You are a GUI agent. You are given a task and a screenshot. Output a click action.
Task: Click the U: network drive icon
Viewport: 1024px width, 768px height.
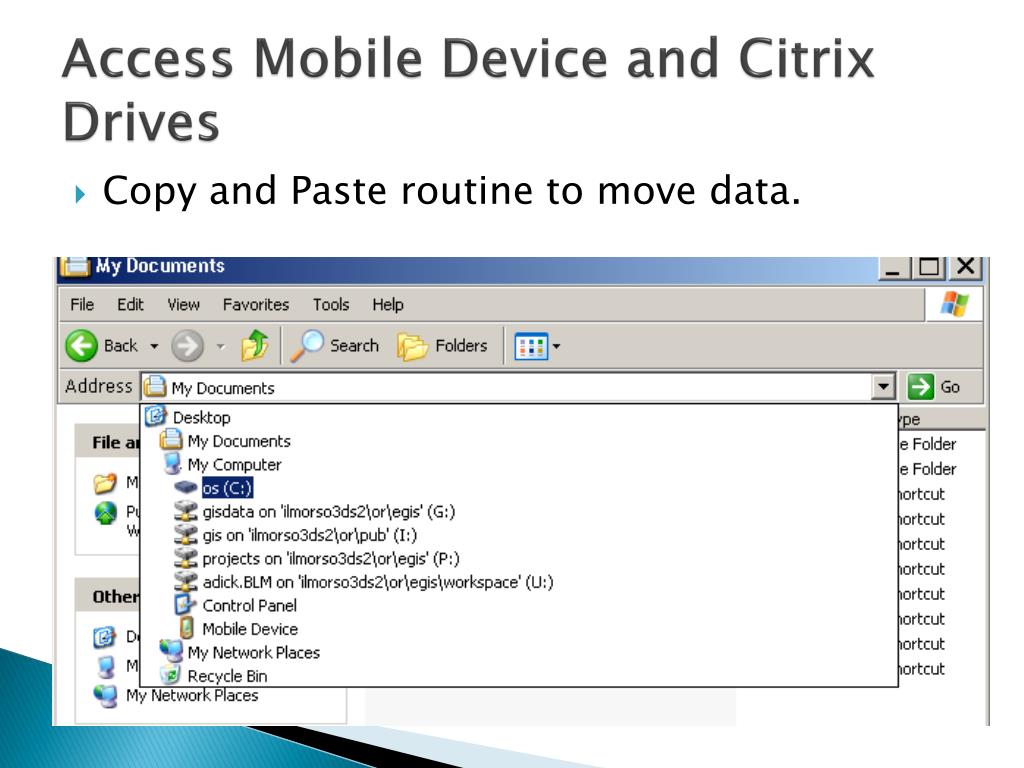coord(186,581)
